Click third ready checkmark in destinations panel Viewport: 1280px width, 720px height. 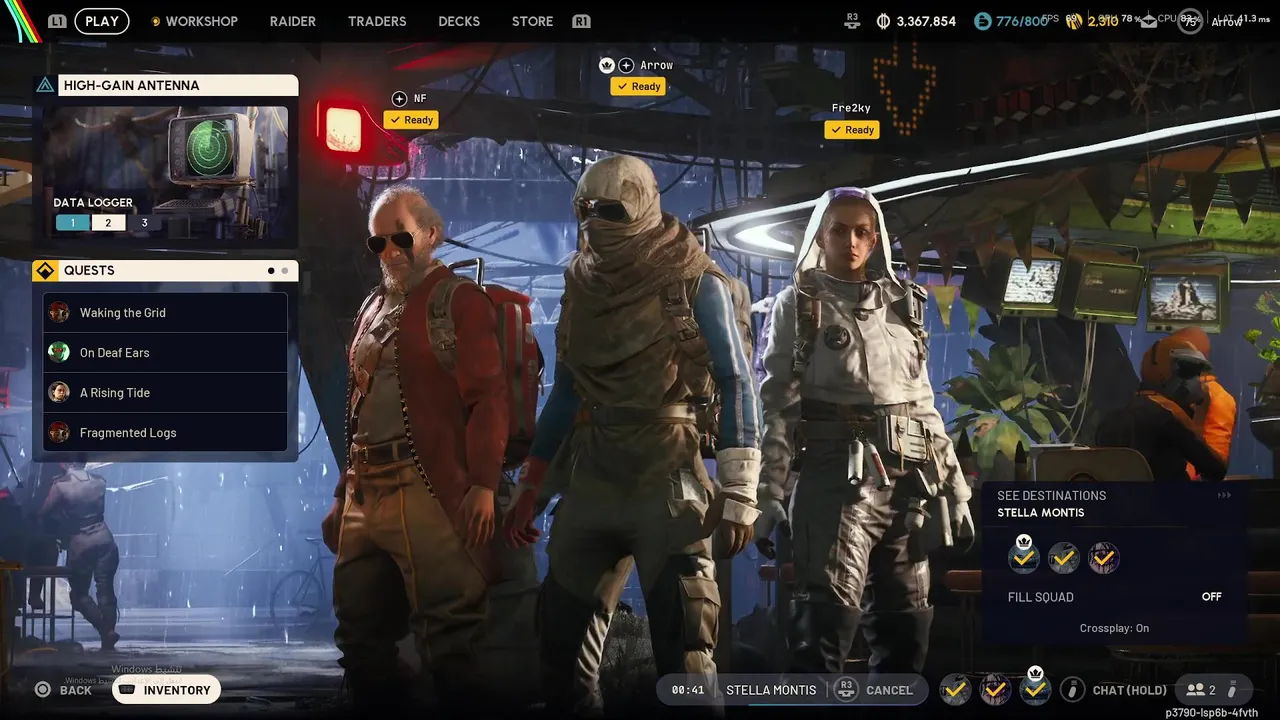click(x=1103, y=558)
